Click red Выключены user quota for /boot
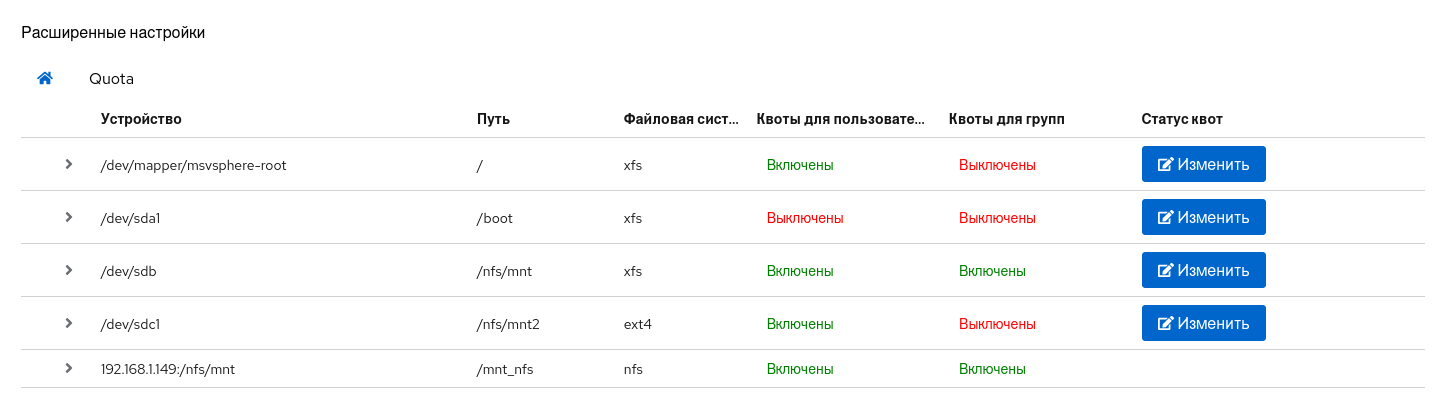This screenshot has height=405, width=1437. 805,217
